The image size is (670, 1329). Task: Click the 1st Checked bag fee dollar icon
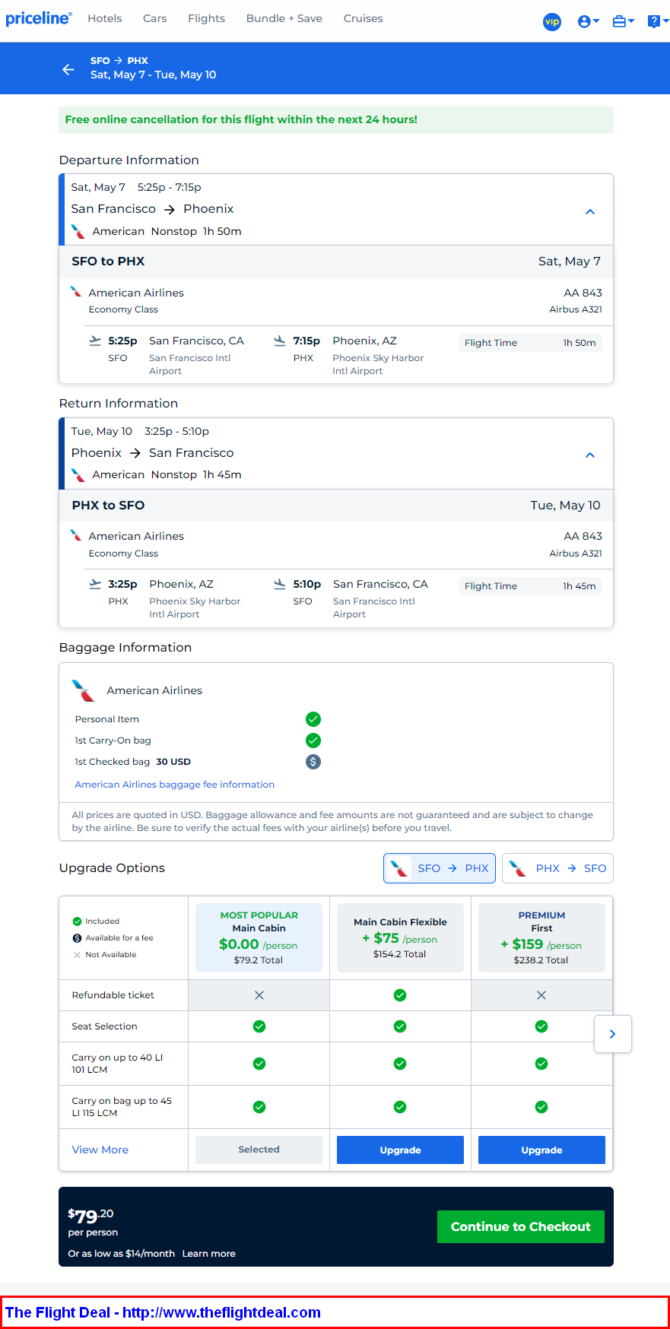pos(313,762)
